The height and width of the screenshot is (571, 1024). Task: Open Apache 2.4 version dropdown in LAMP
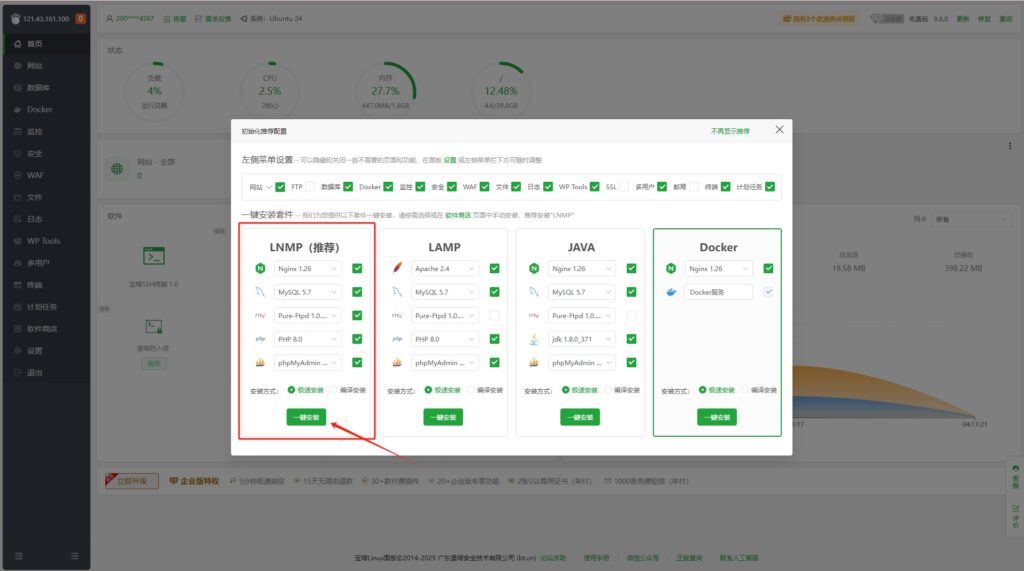click(x=445, y=269)
